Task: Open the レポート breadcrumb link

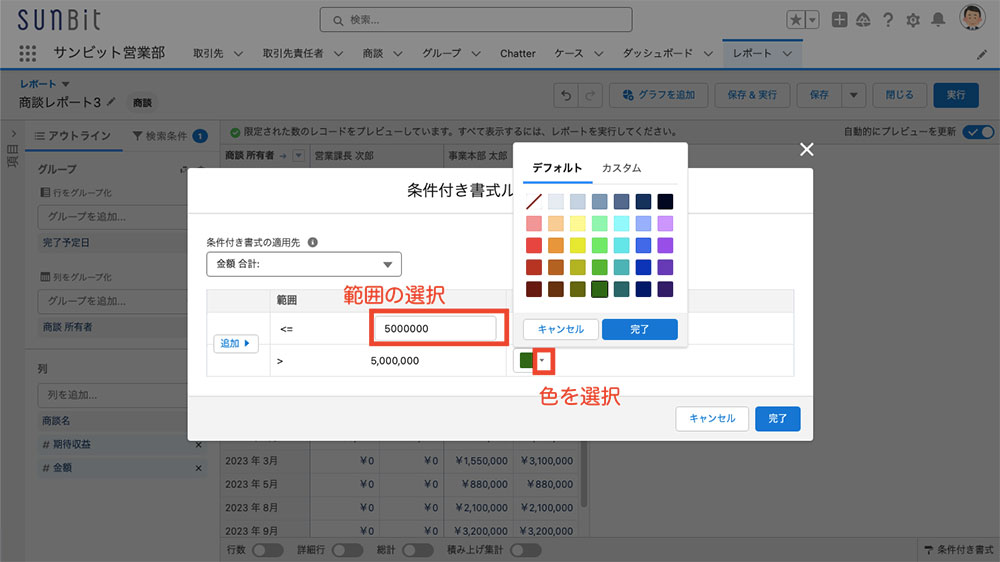Action: click(x=38, y=84)
